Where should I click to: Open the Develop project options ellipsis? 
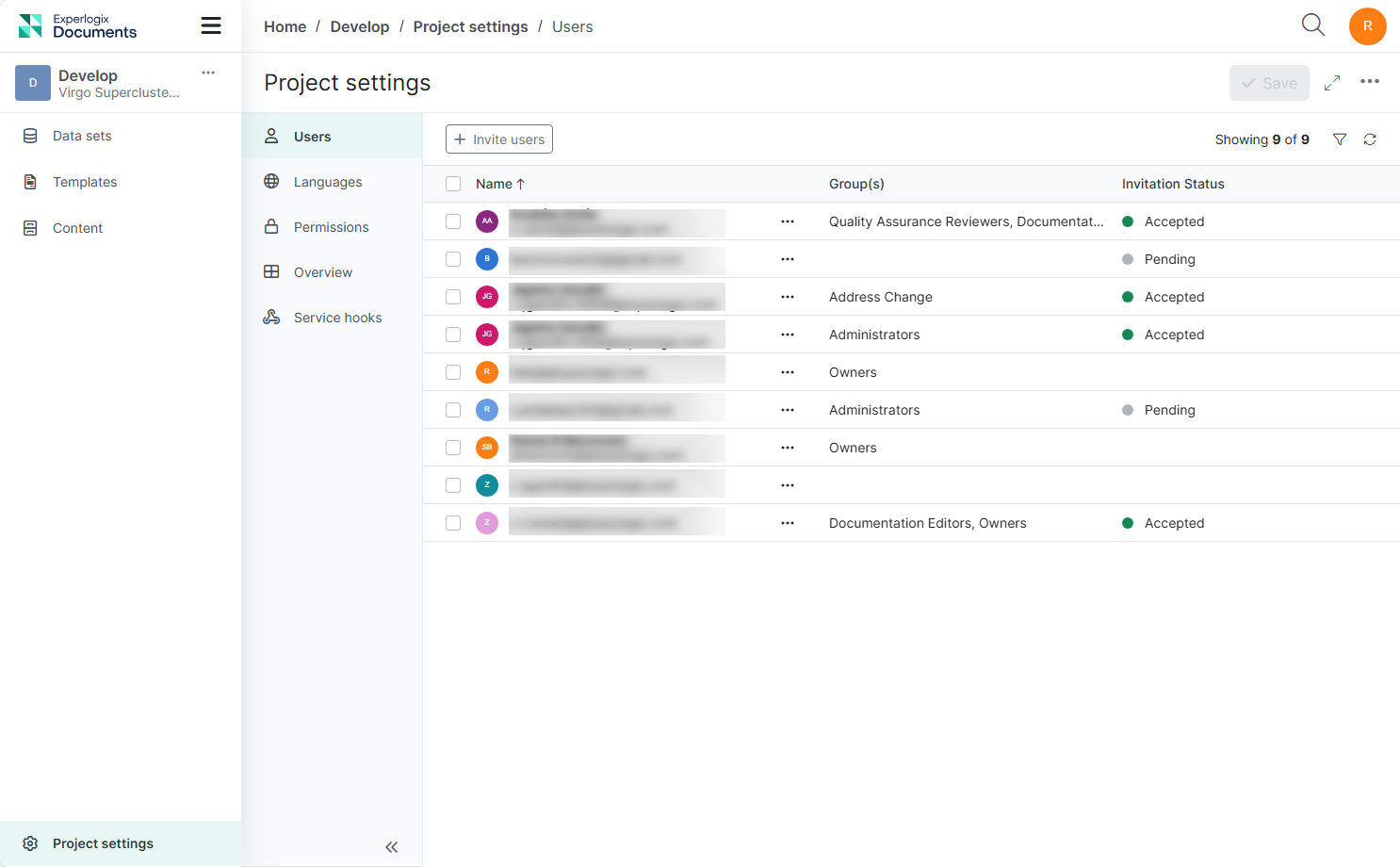point(208,73)
